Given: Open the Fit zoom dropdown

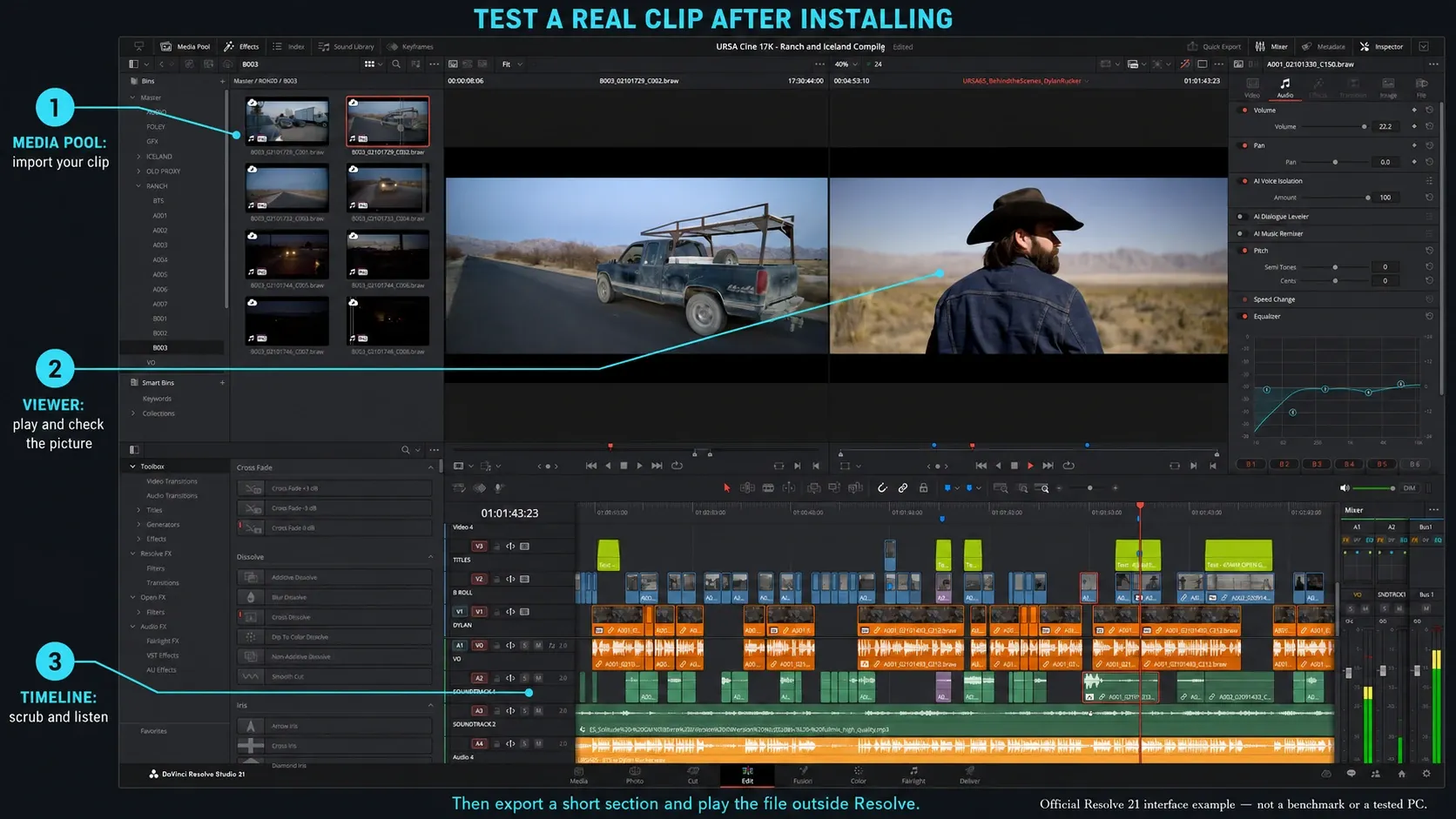Looking at the screenshot, I should coord(512,64).
